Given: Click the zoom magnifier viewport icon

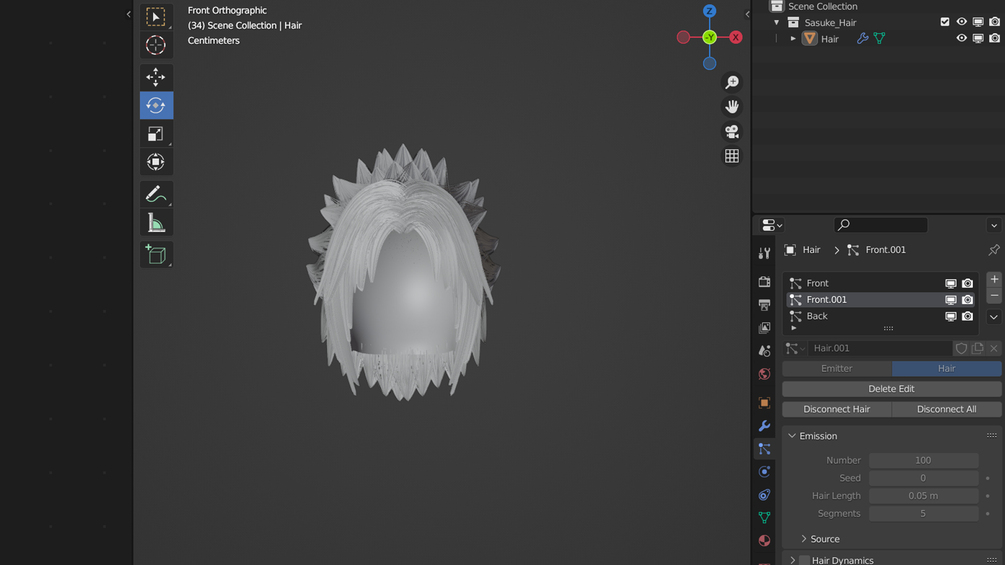Looking at the screenshot, I should pyautogui.click(x=731, y=82).
